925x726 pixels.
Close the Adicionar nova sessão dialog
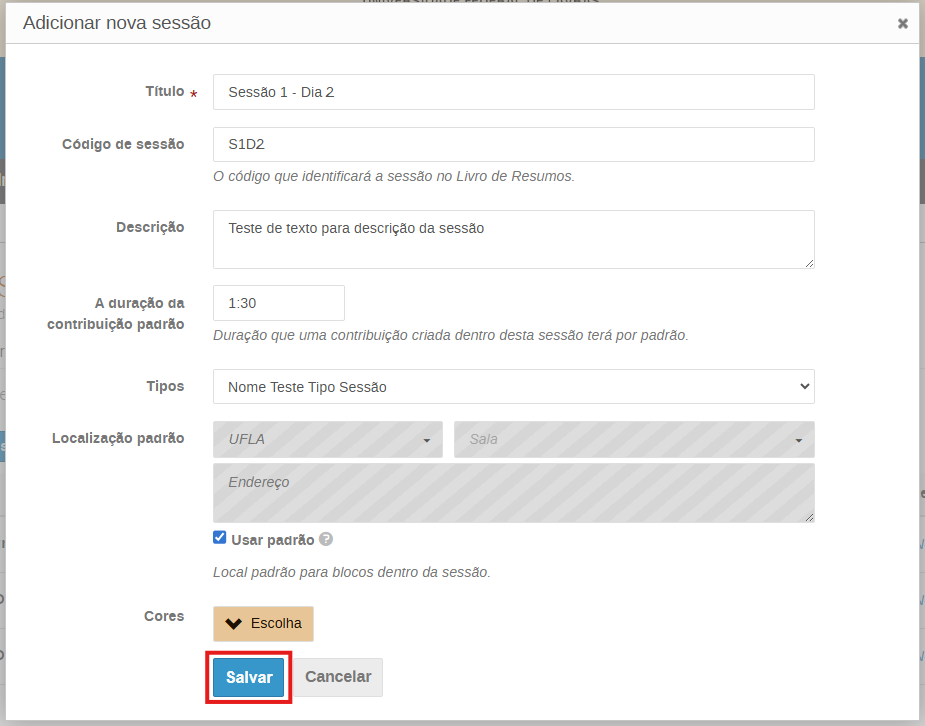pyautogui.click(x=902, y=23)
